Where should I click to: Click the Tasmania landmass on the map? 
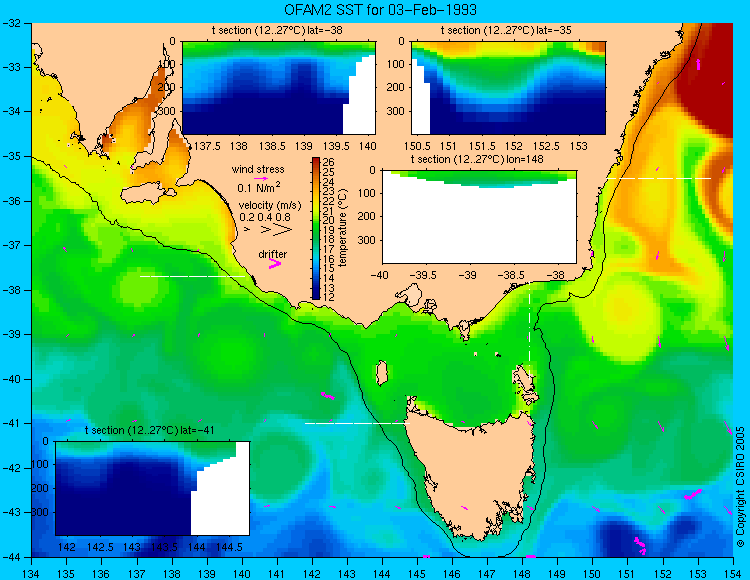[x=474, y=473]
